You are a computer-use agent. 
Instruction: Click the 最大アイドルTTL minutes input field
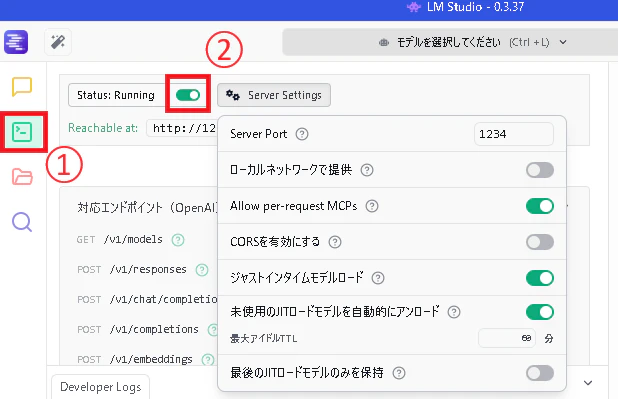(507, 338)
